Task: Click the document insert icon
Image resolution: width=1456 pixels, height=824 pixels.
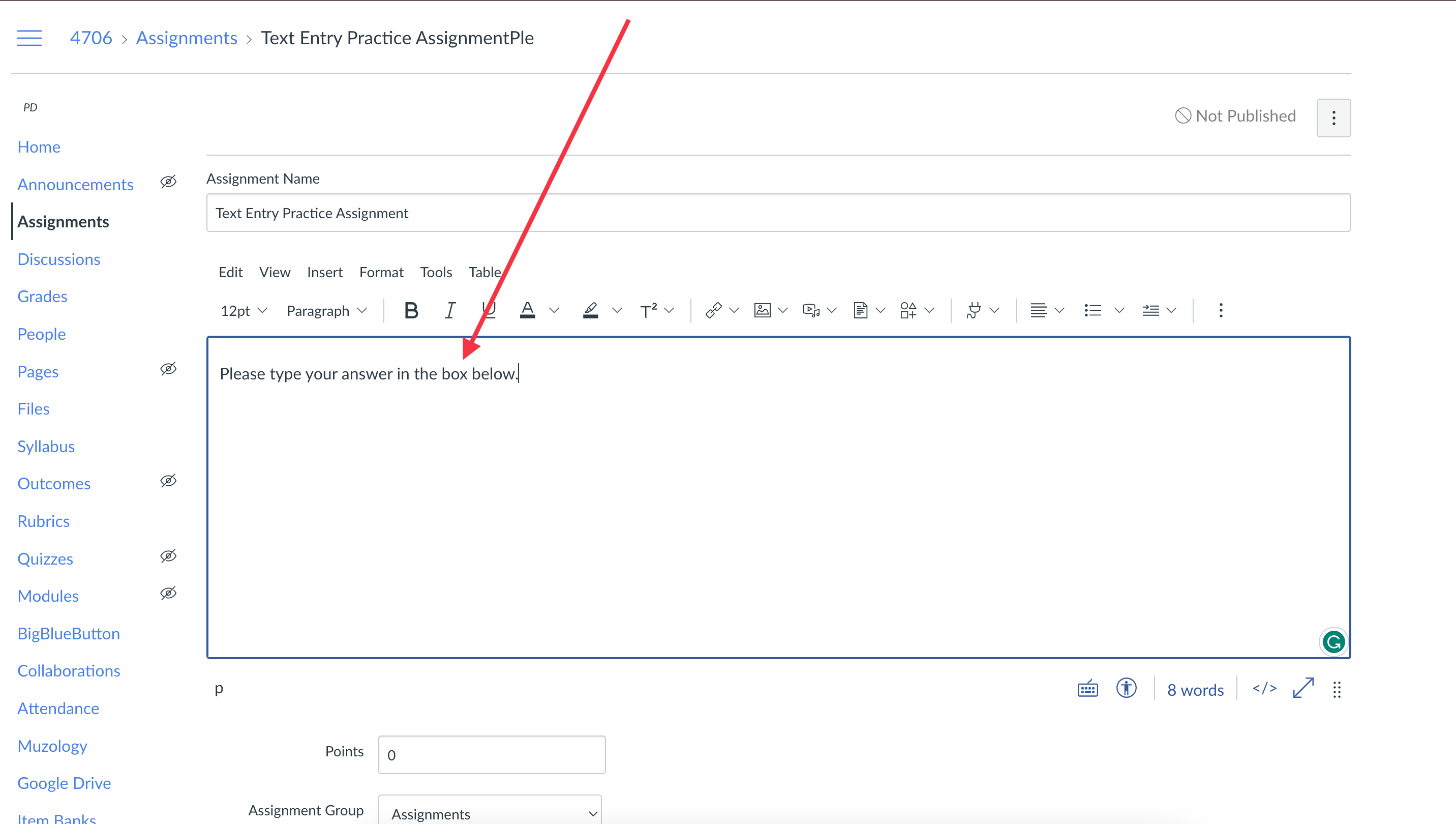Action: [x=860, y=310]
